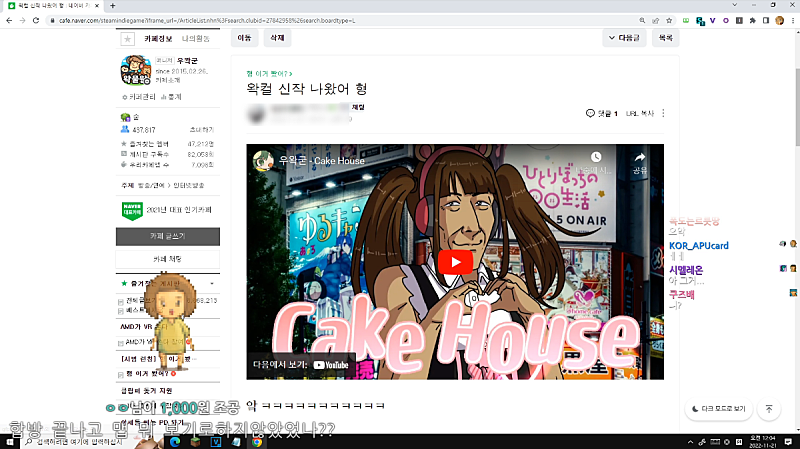The width and height of the screenshot is (800, 449).
Task: Open the 우왁군 channel avatar on the video
Action: coord(264,161)
